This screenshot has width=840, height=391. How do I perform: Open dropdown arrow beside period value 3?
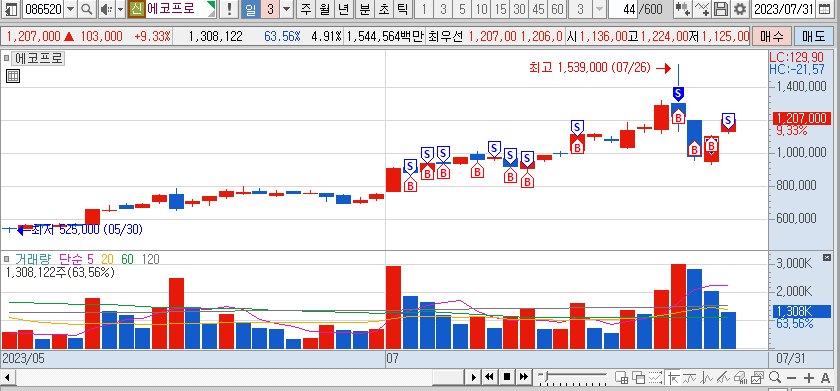(x=287, y=9)
